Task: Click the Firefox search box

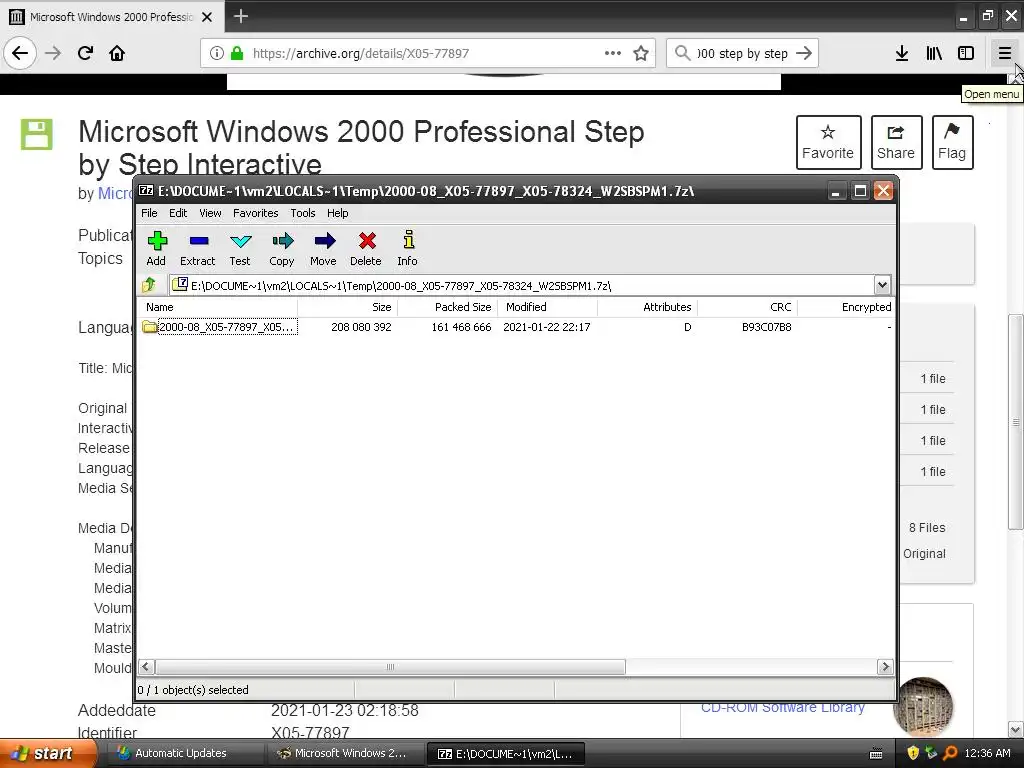Action: tap(743, 53)
